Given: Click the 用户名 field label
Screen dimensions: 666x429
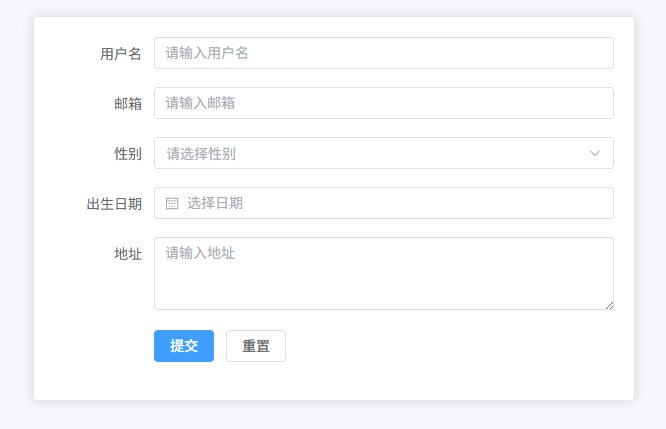Looking at the screenshot, I should pos(121,54).
